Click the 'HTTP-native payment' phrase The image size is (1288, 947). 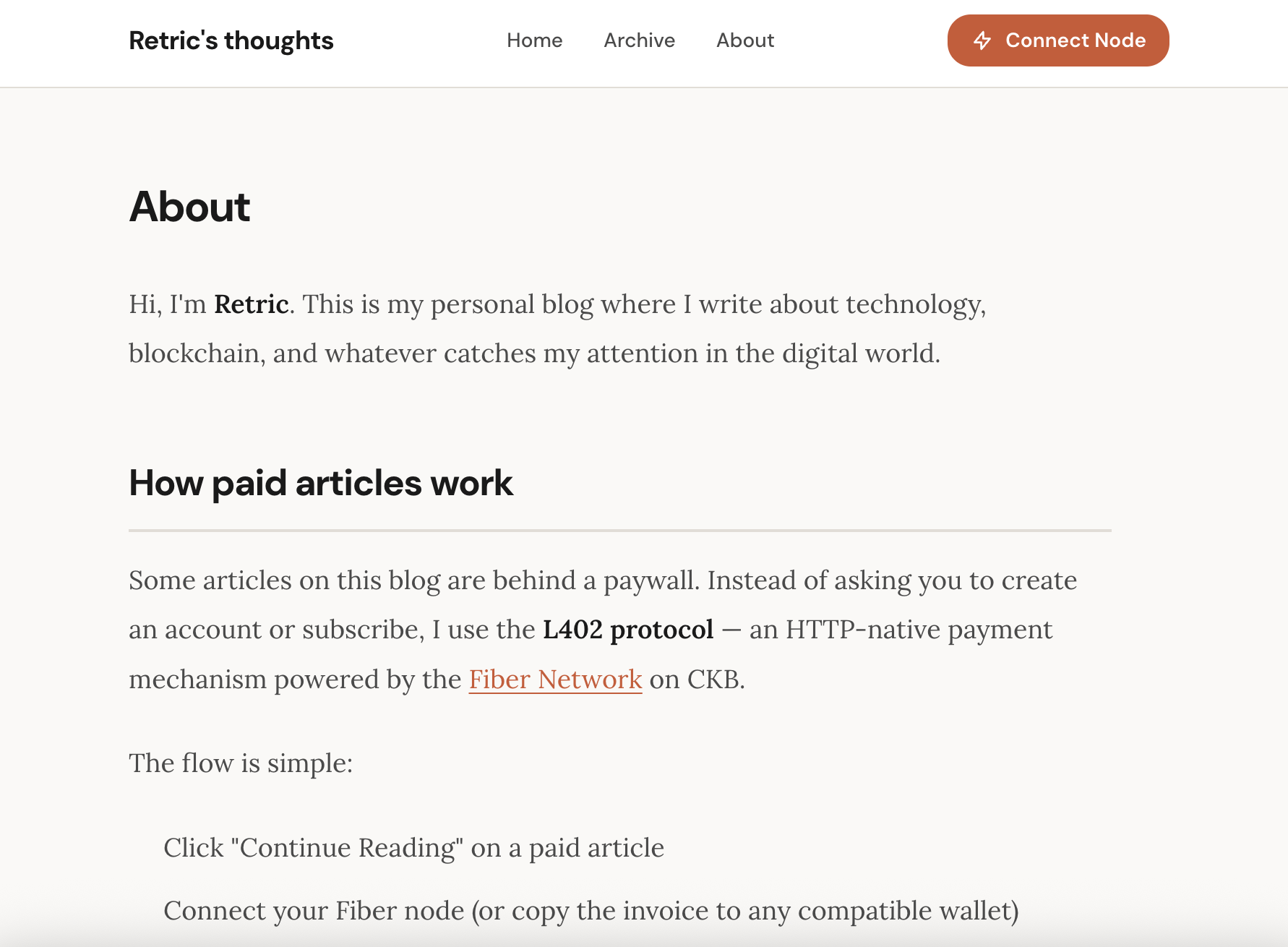click(x=918, y=630)
